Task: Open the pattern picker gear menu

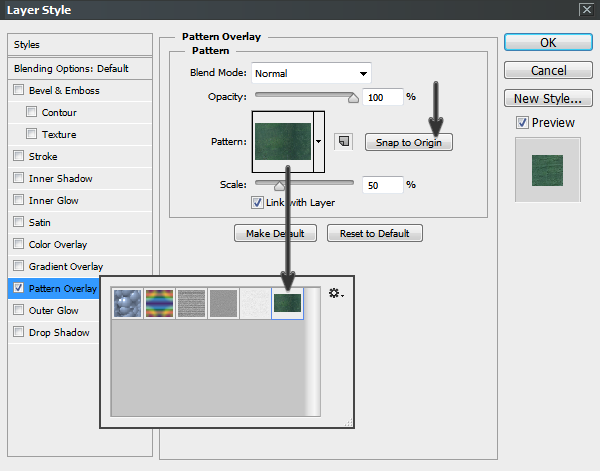Action: click(335, 294)
